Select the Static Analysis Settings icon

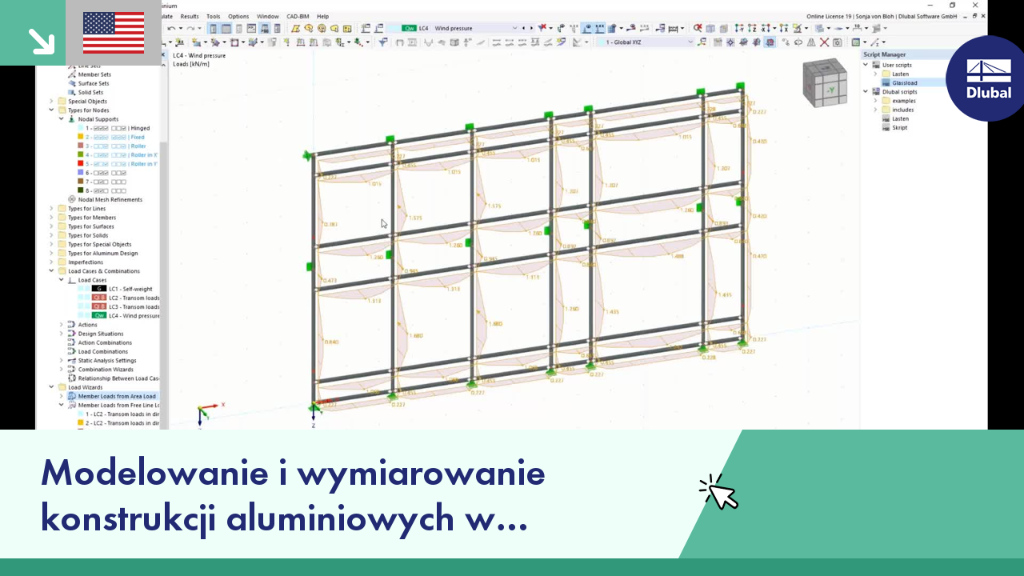click(72, 360)
